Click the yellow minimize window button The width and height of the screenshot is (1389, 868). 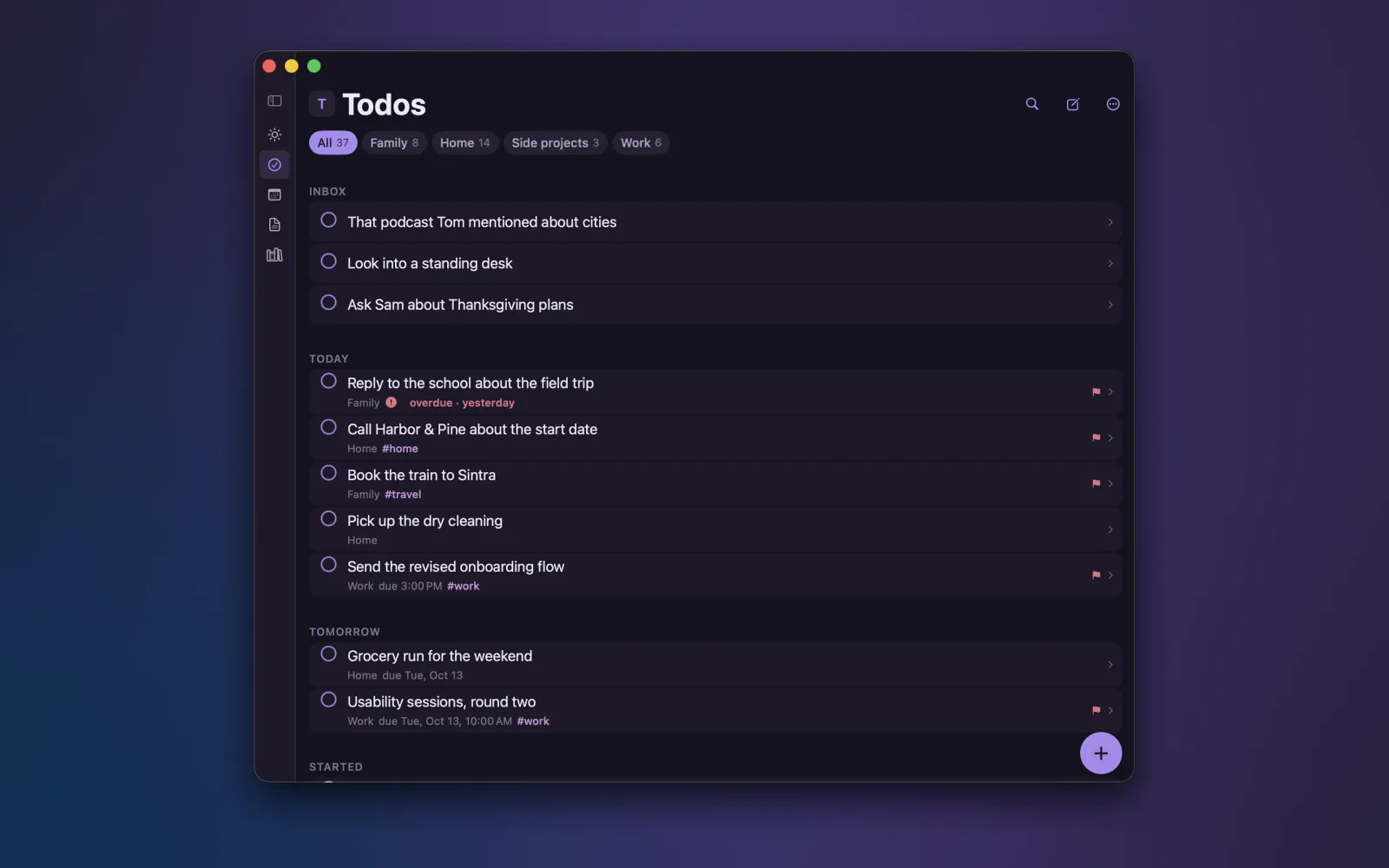tap(292, 66)
